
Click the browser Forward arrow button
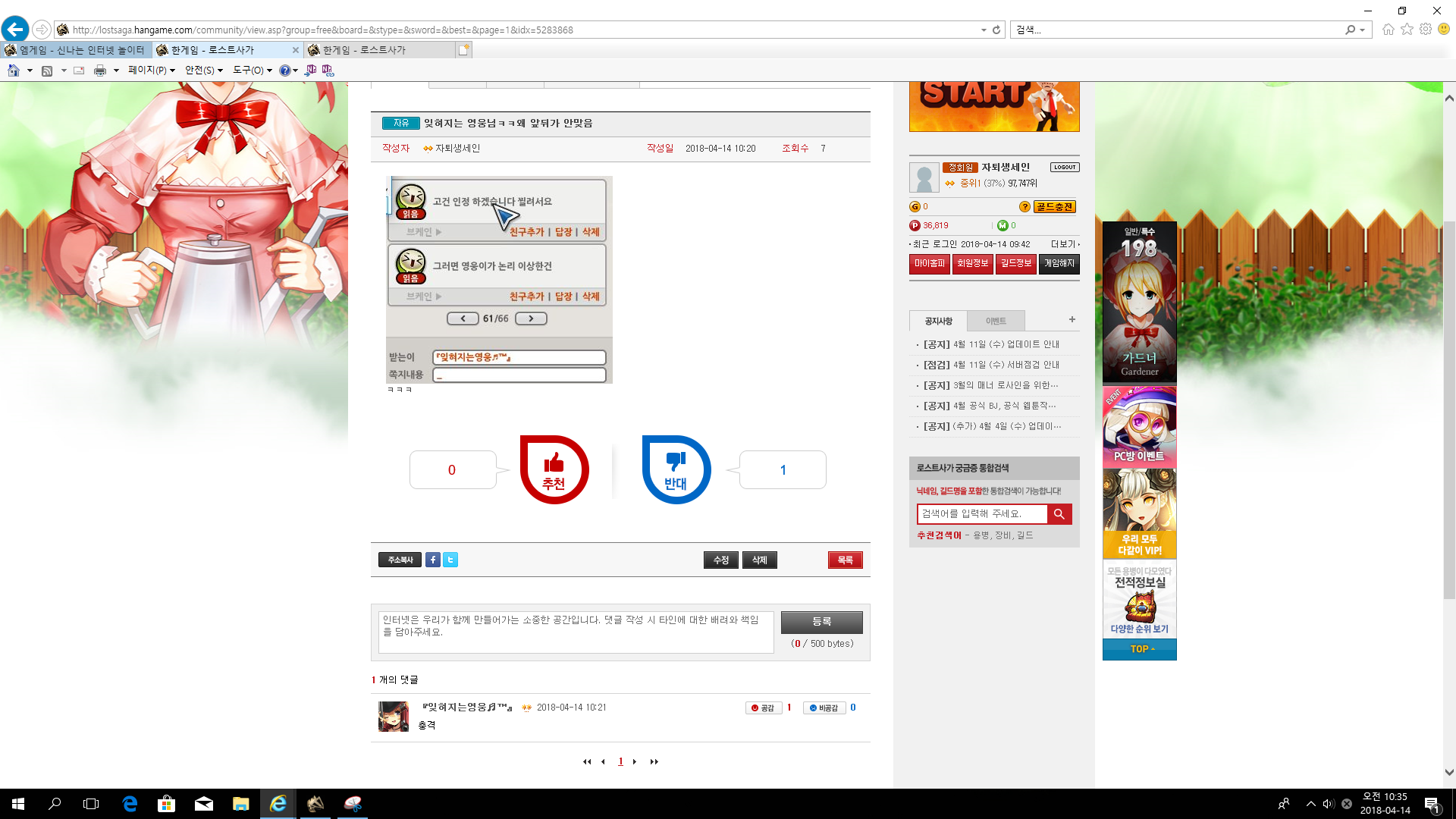coord(42,30)
